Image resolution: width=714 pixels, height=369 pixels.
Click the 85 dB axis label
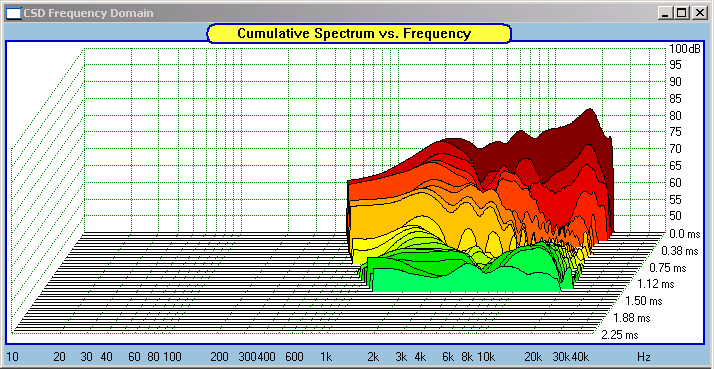(675, 99)
